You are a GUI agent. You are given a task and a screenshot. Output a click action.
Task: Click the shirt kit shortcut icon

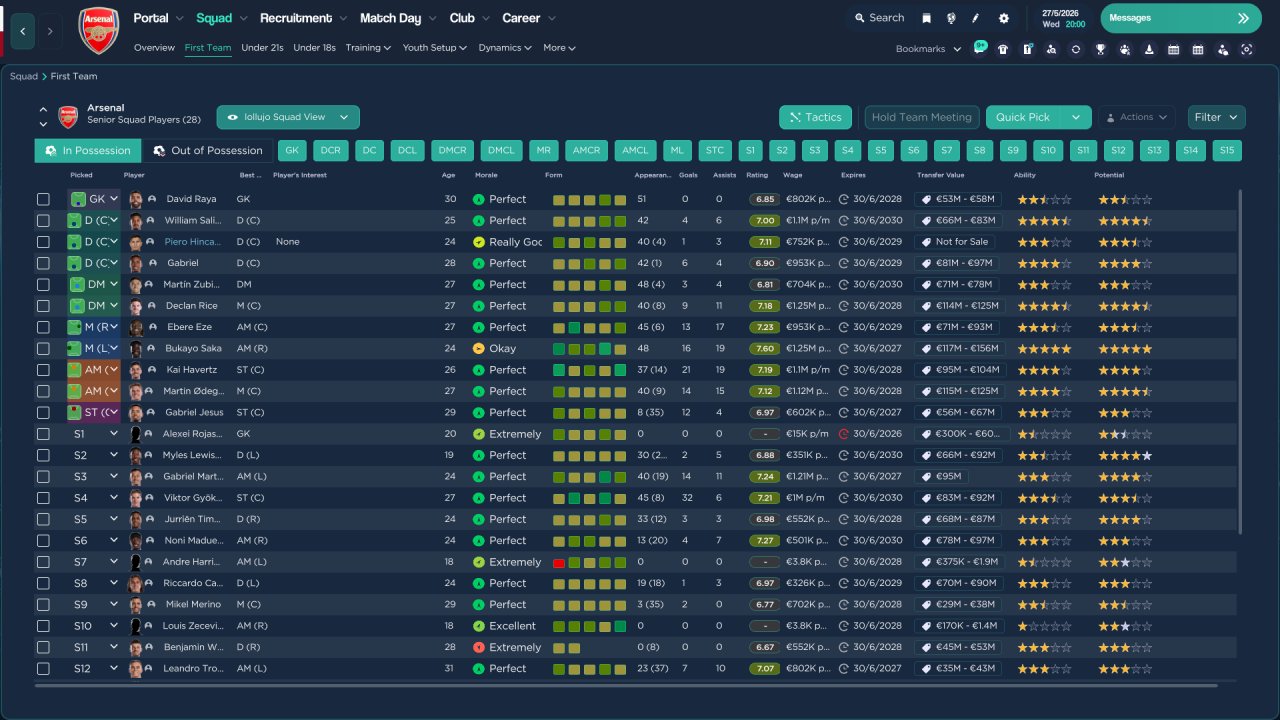pos(1003,49)
